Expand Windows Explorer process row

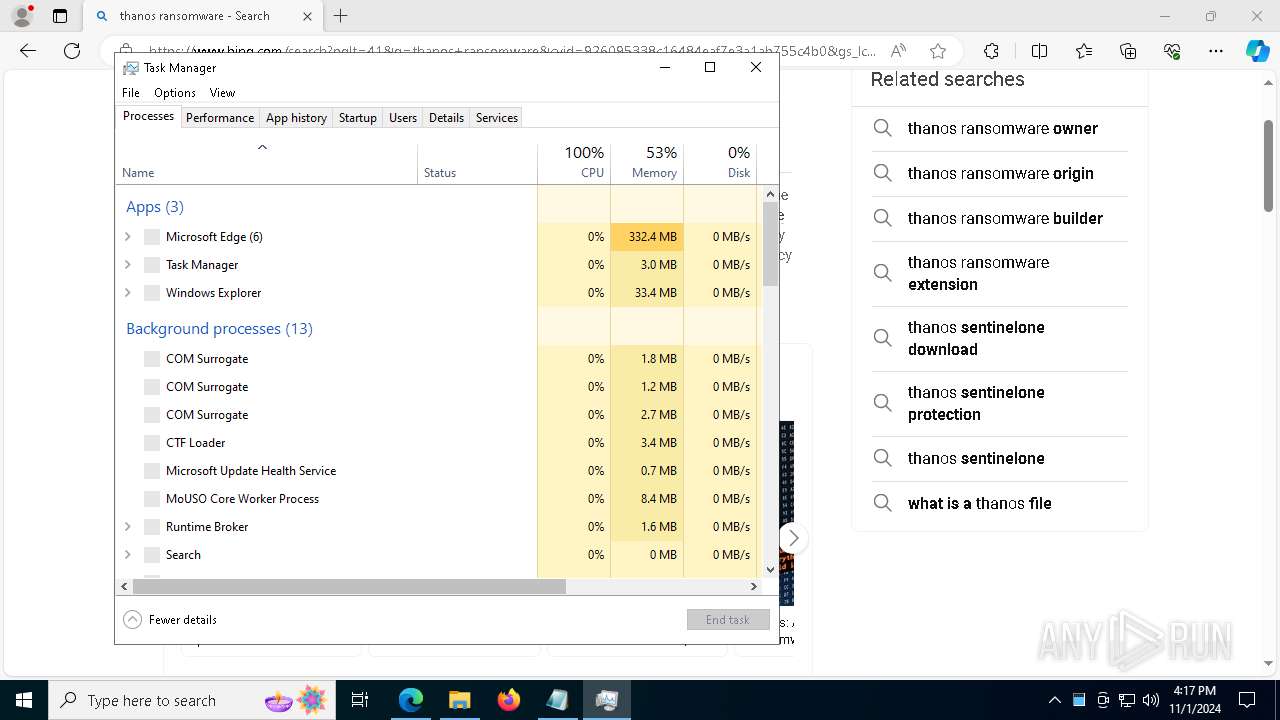127,293
